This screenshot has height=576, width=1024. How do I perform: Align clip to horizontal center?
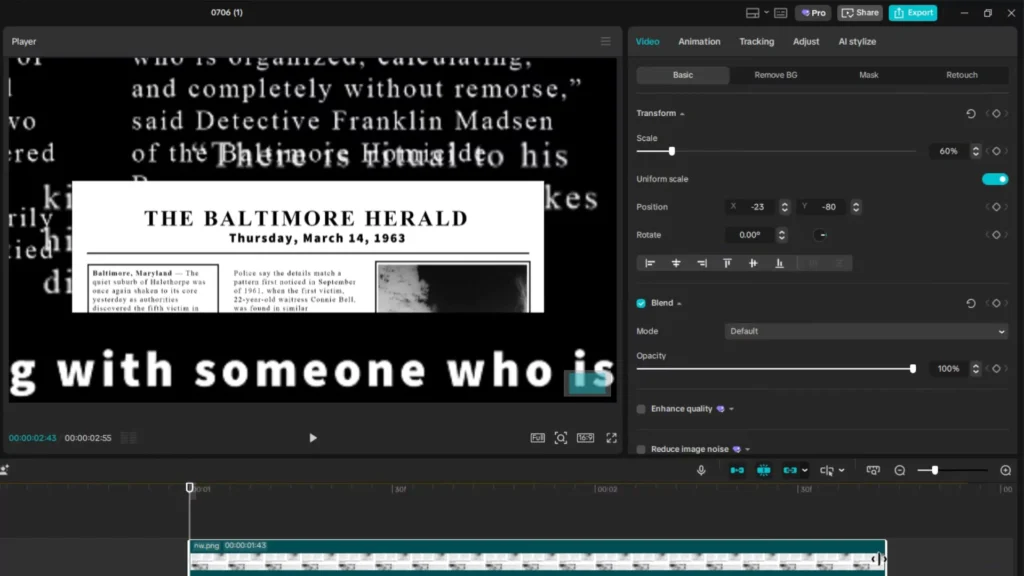click(676, 263)
